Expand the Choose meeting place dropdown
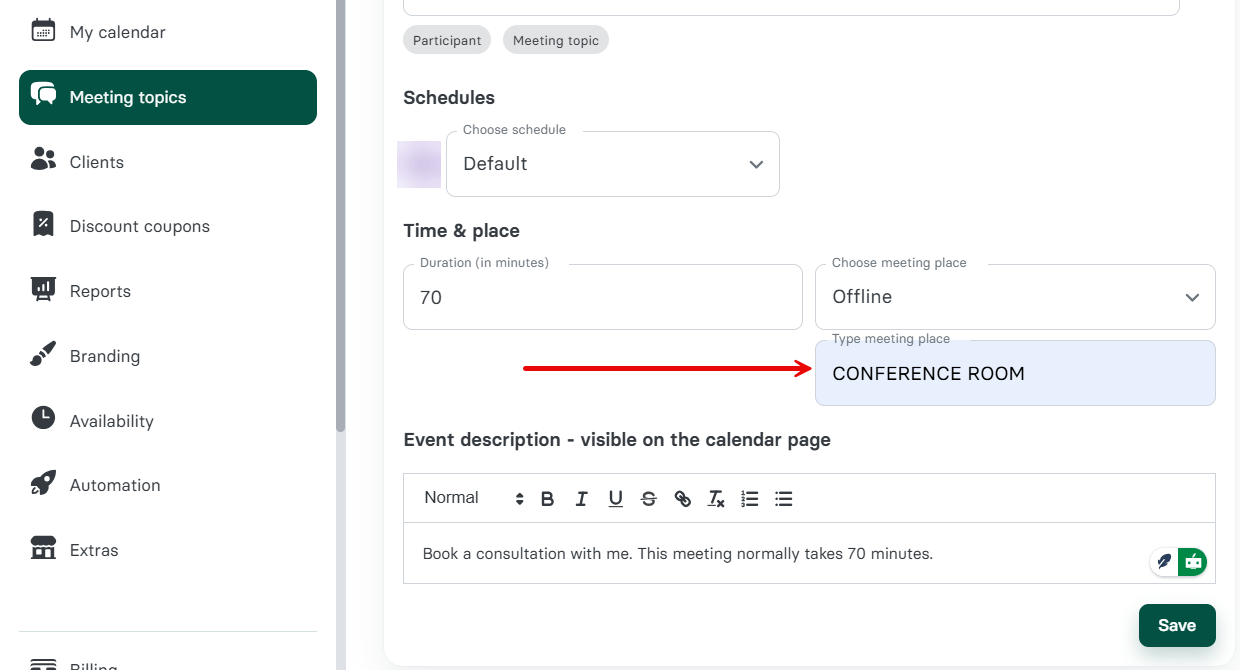Viewport: 1240px width, 670px height. coord(1015,297)
